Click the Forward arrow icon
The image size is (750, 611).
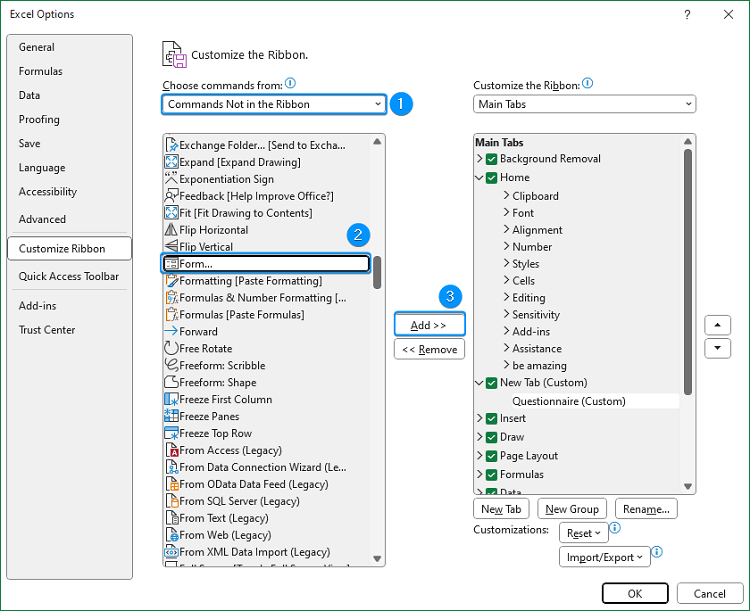(x=171, y=331)
